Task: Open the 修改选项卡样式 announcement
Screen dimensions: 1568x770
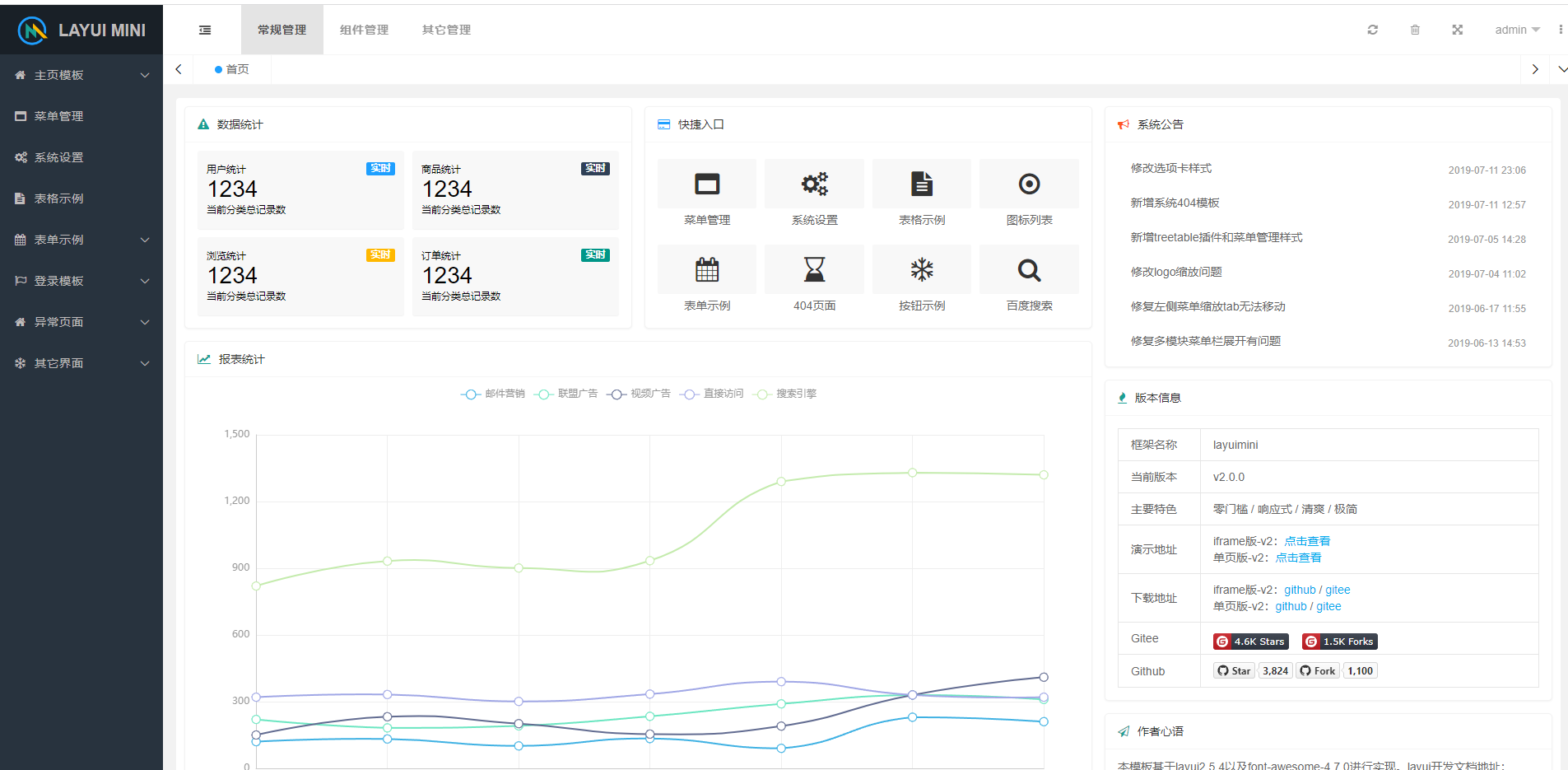Action: [1170, 168]
